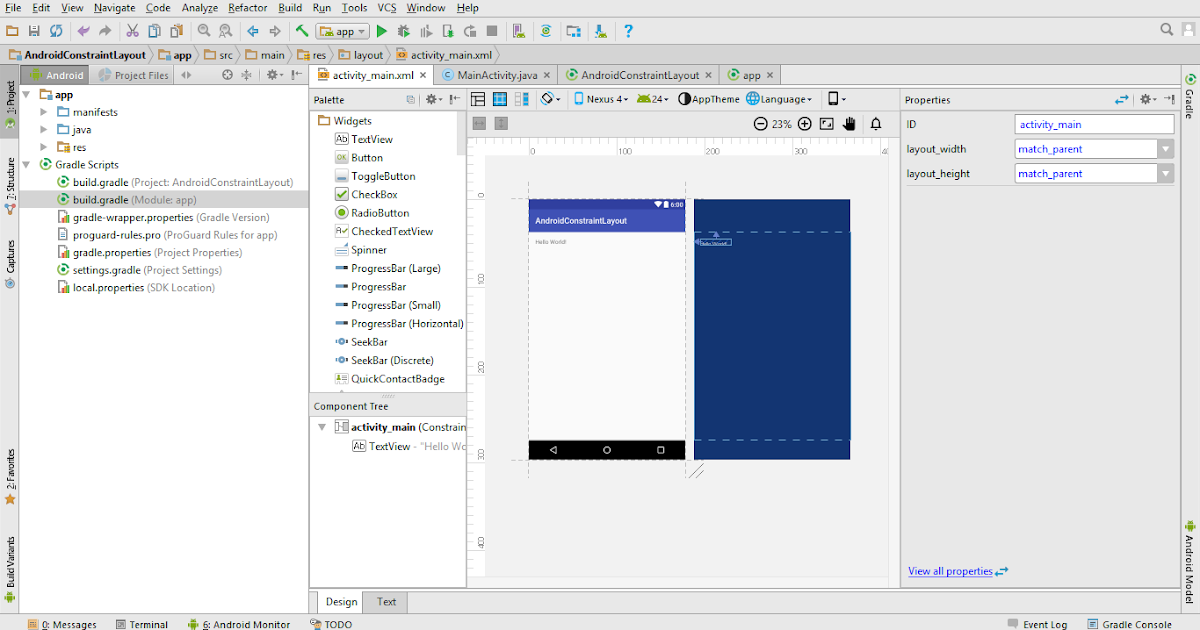Viewport: 1200px width, 630px height.
Task: Open the AVD Manager
Action: click(517, 31)
